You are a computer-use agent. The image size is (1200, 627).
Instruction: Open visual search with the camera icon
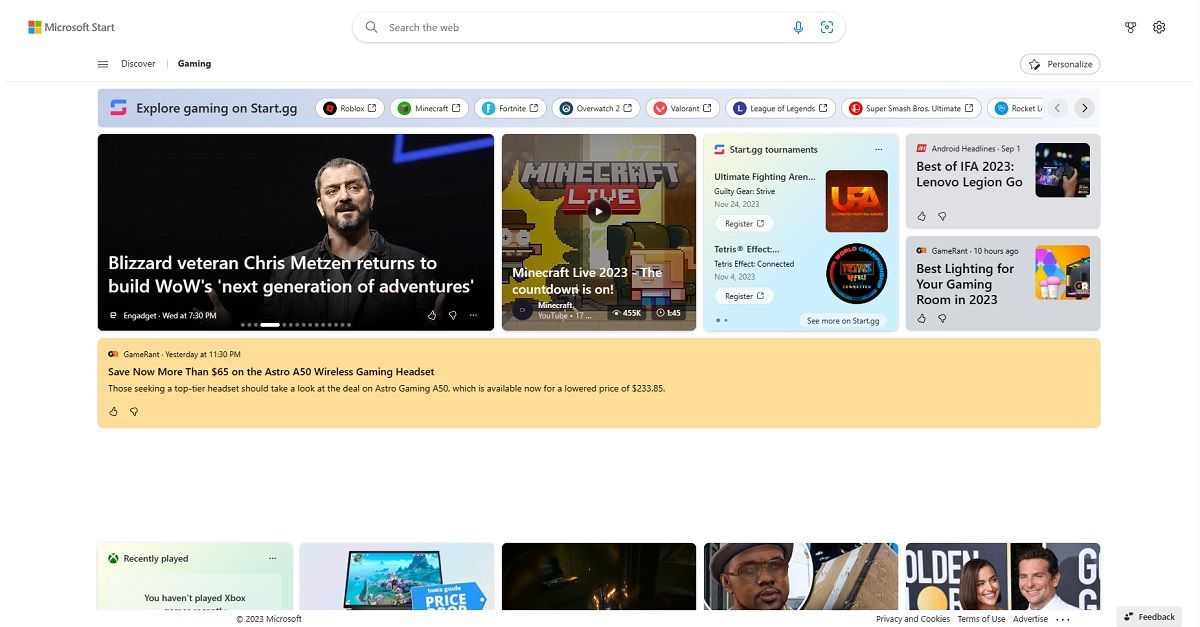[827, 27]
